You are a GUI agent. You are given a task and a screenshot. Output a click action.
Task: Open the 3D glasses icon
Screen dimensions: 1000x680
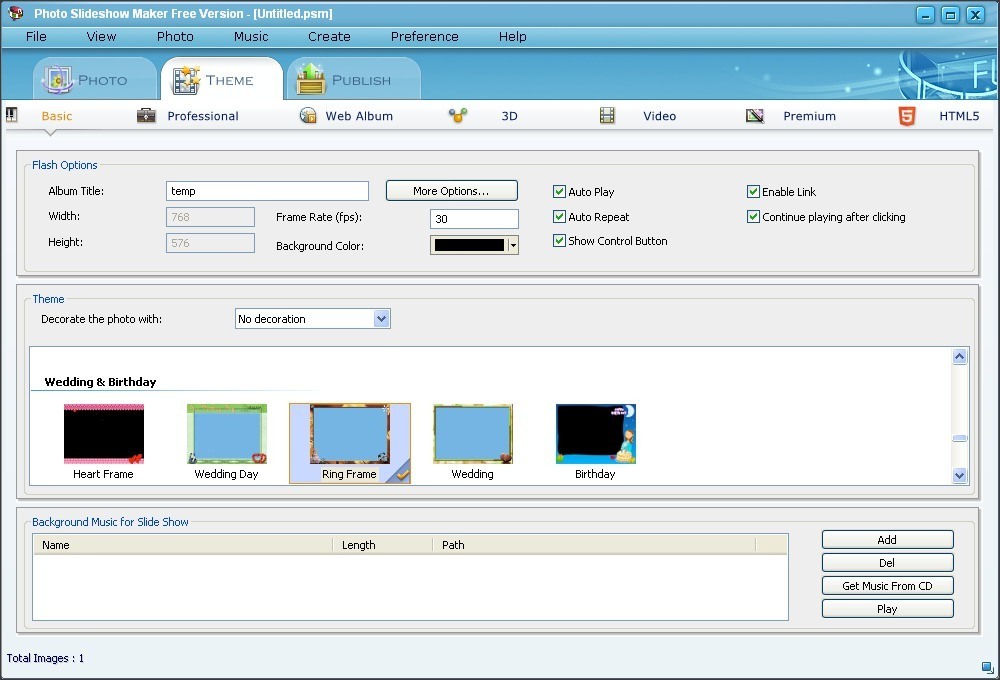458,116
